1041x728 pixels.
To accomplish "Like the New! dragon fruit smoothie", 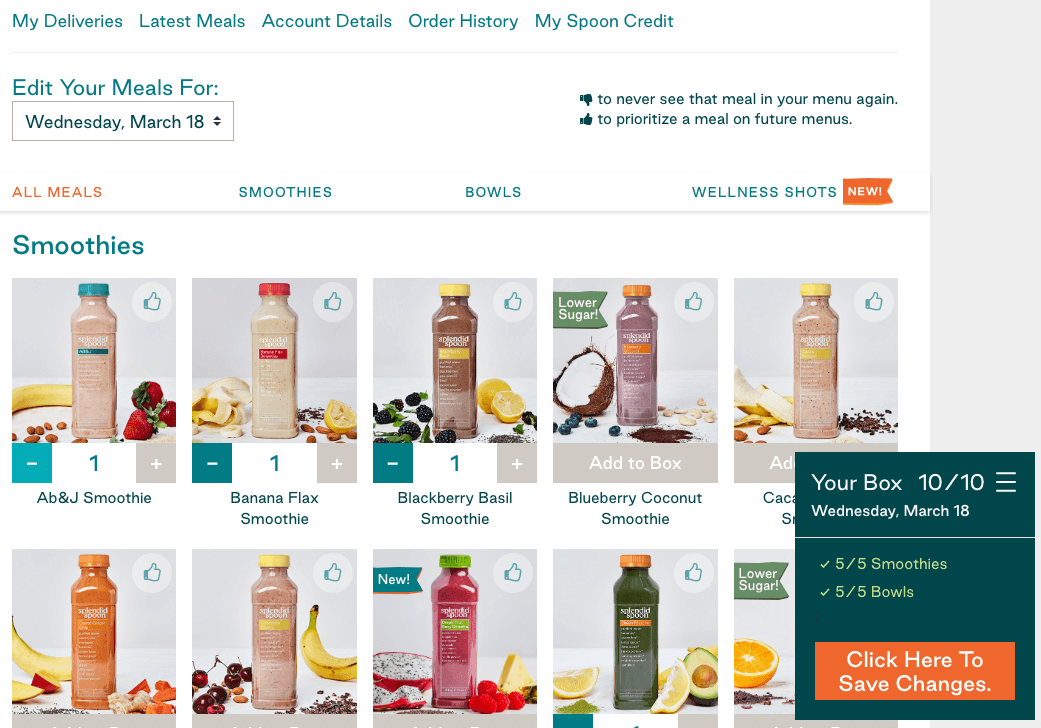I will click(513, 573).
